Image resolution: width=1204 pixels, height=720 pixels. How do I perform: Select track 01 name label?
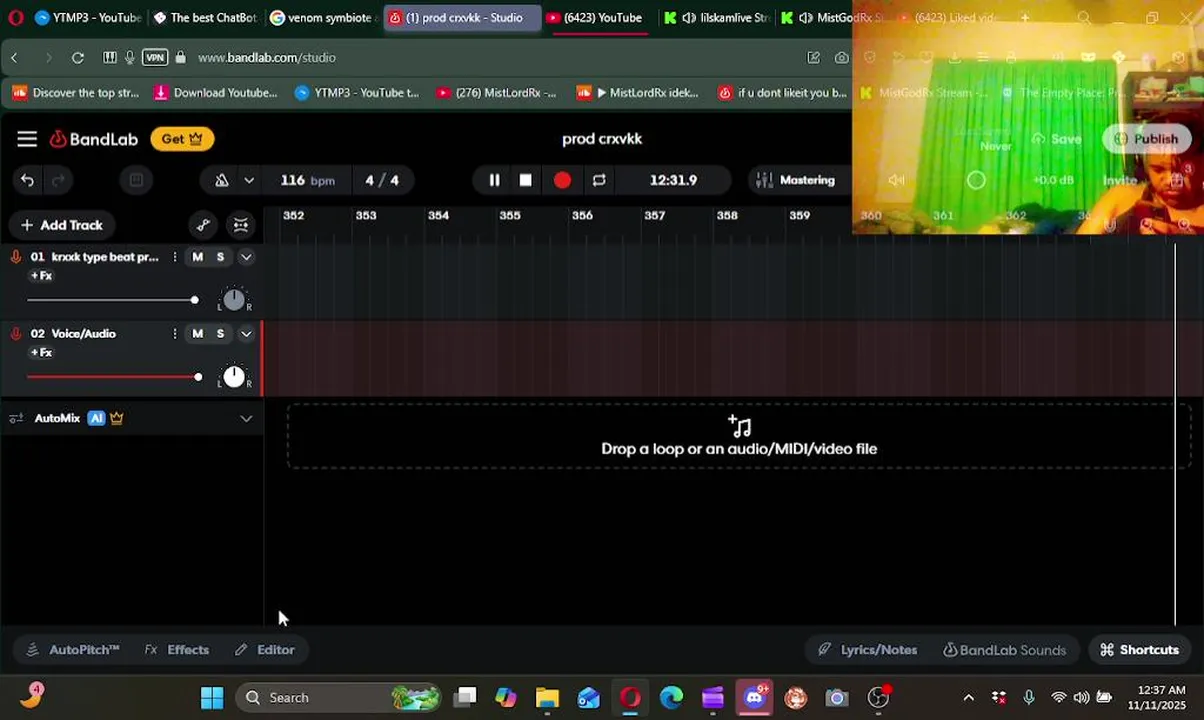pyautogui.click(x=104, y=257)
